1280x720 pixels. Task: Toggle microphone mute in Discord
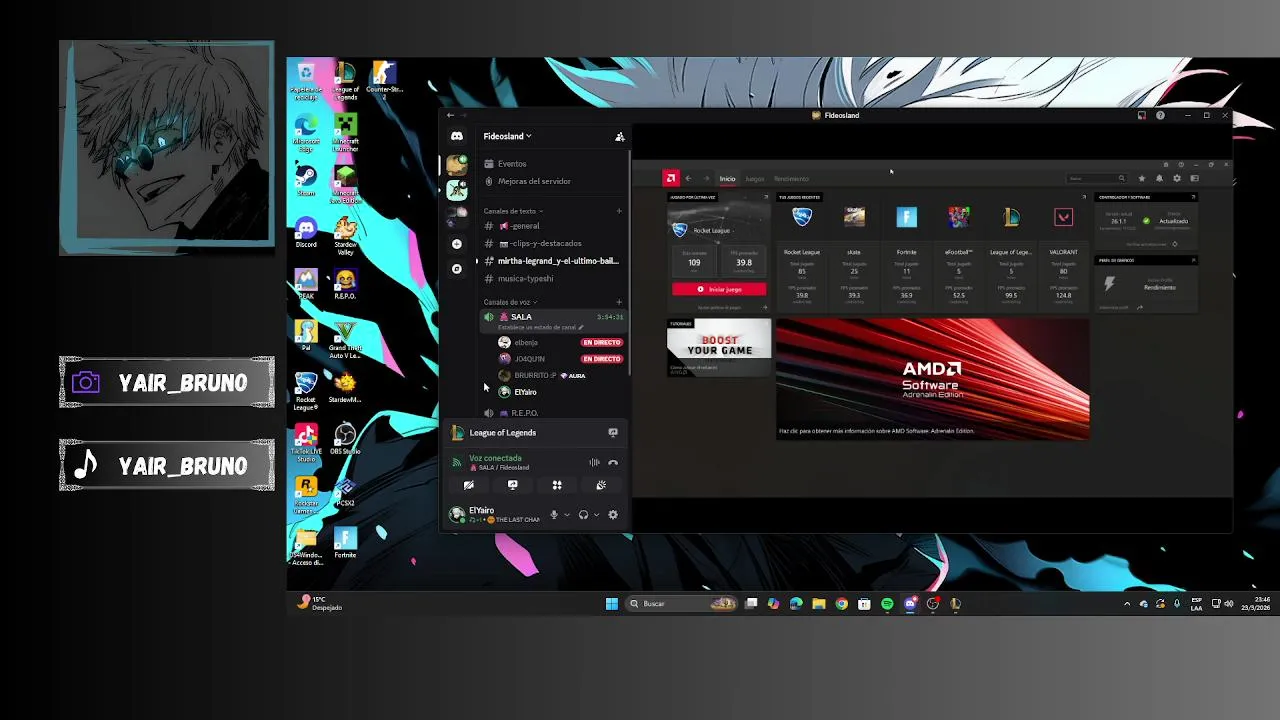point(554,515)
